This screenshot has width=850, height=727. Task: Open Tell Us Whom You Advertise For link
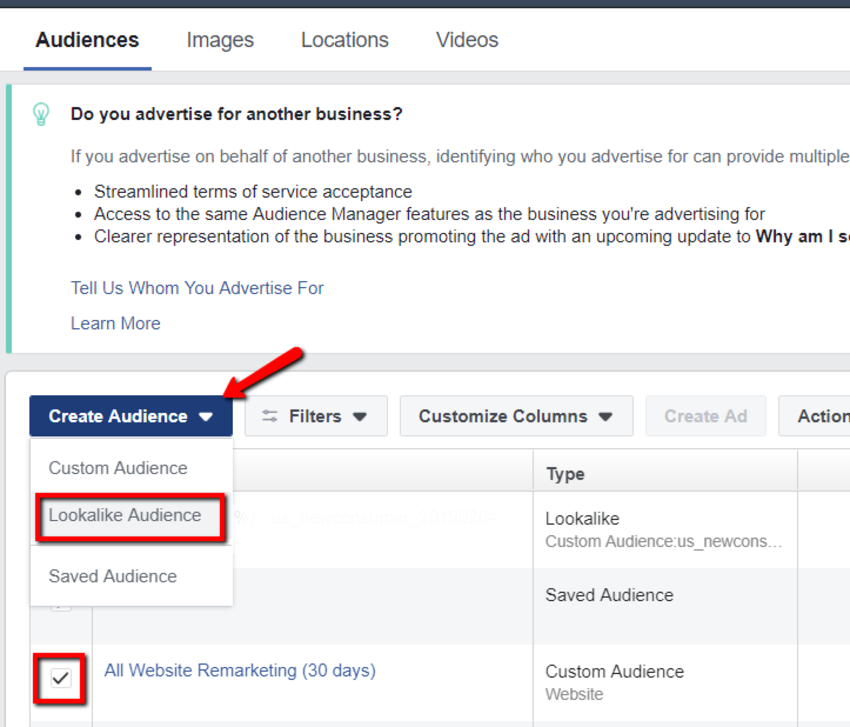click(197, 288)
